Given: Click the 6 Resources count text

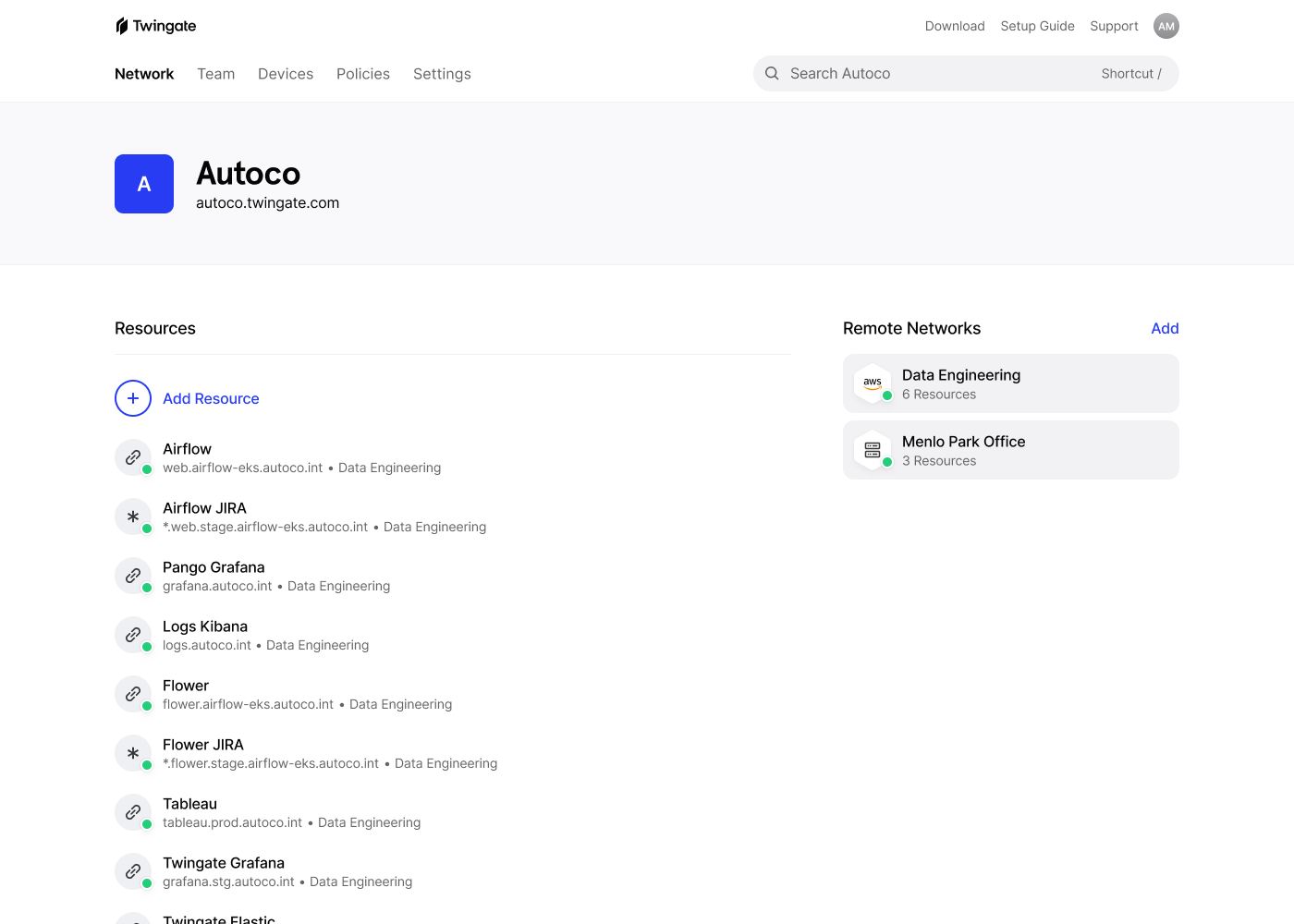Looking at the screenshot, I should (939, 395).
